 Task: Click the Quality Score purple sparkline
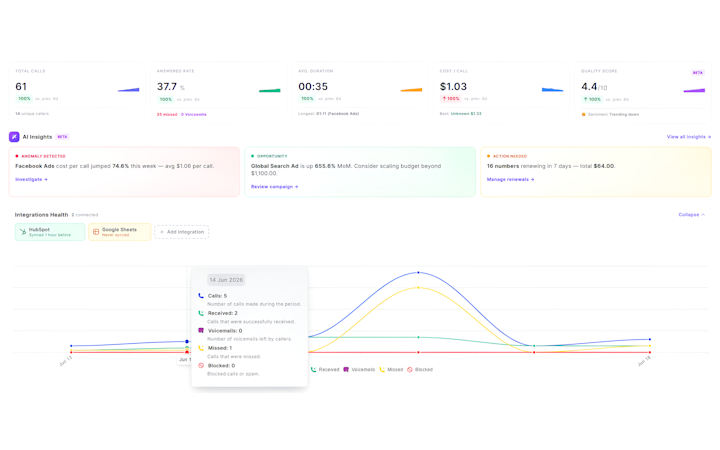(x=694, y=90)
